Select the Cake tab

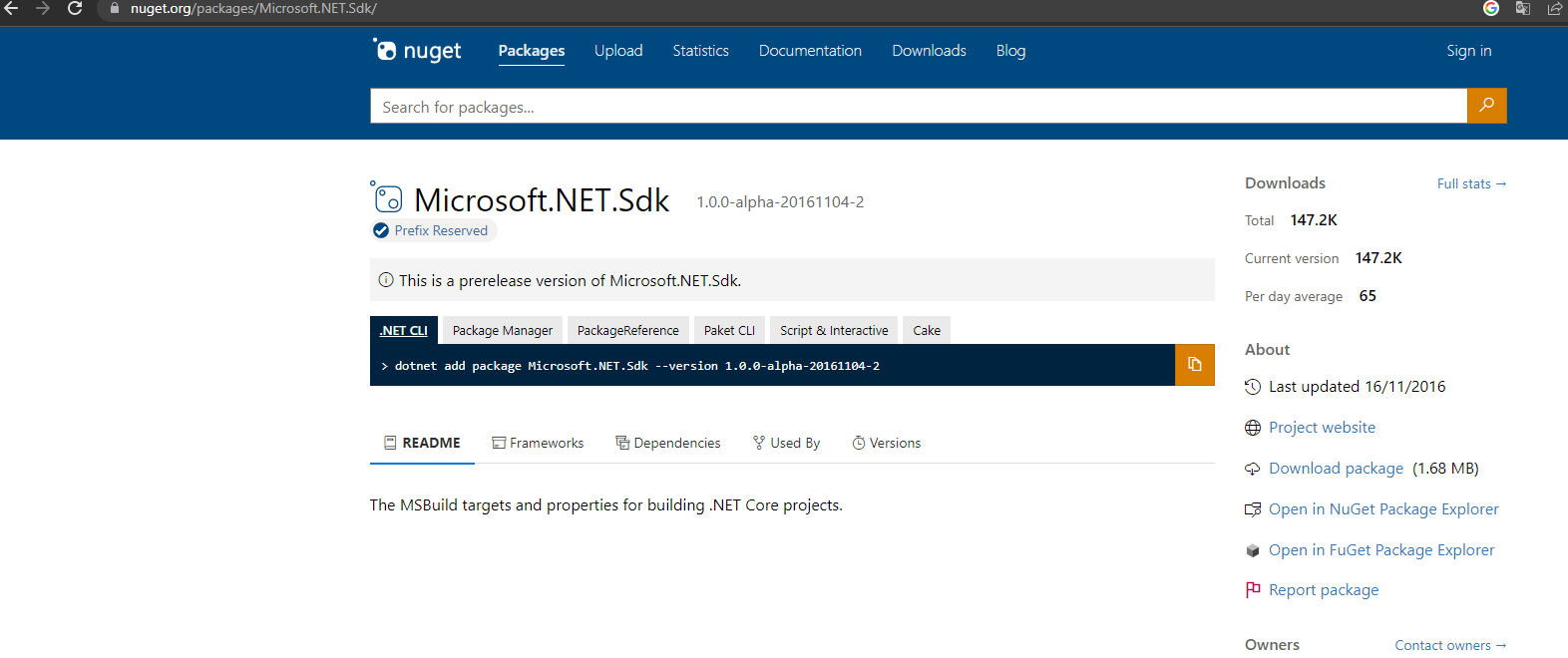927,330
